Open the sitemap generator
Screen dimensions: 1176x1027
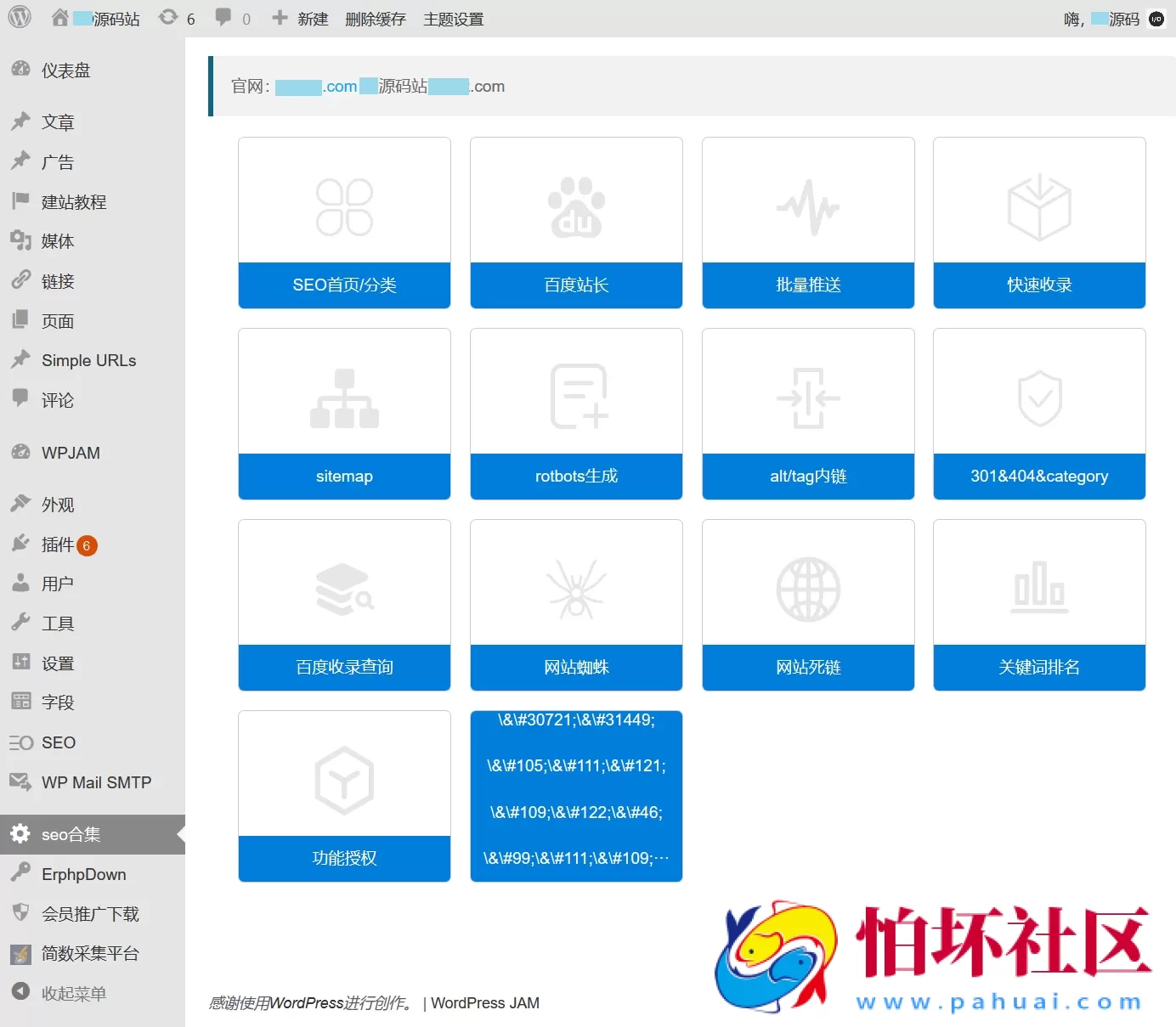(x=344, y=477)
